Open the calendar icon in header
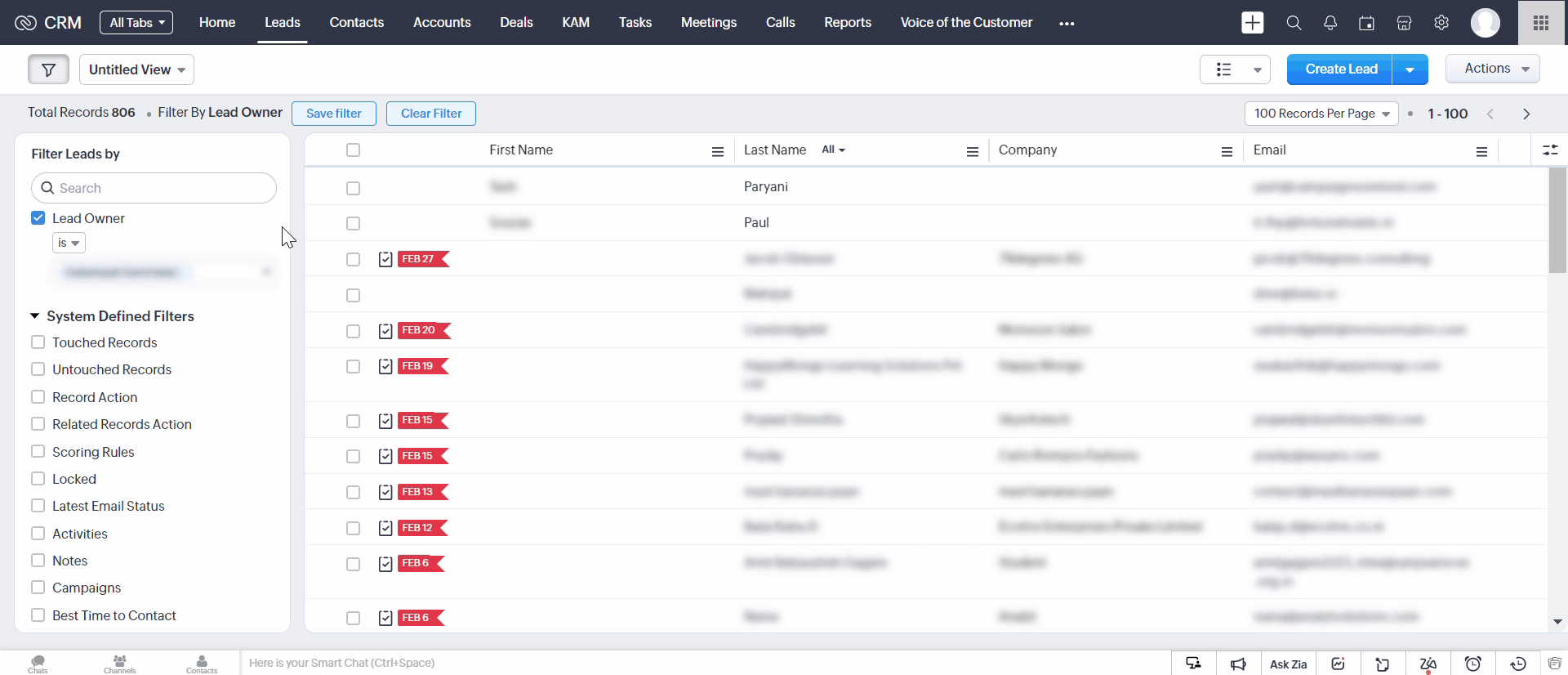1568x675 pixels. pyautogui.click(x=1366, y=23)
